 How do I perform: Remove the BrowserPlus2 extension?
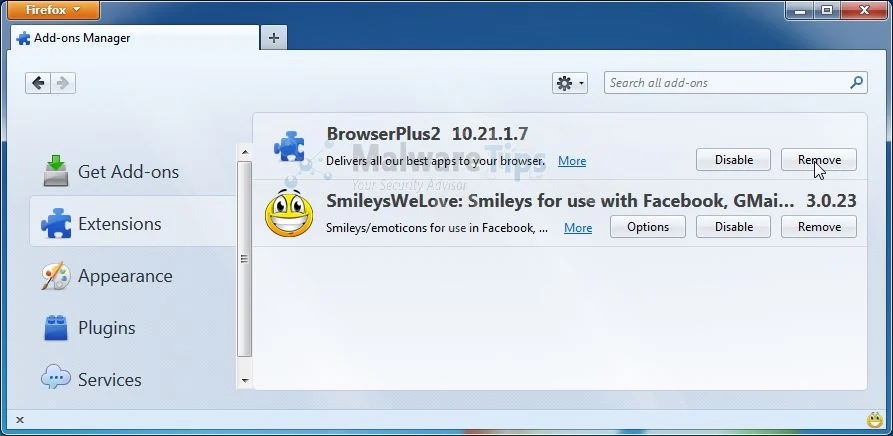[819, 160]
